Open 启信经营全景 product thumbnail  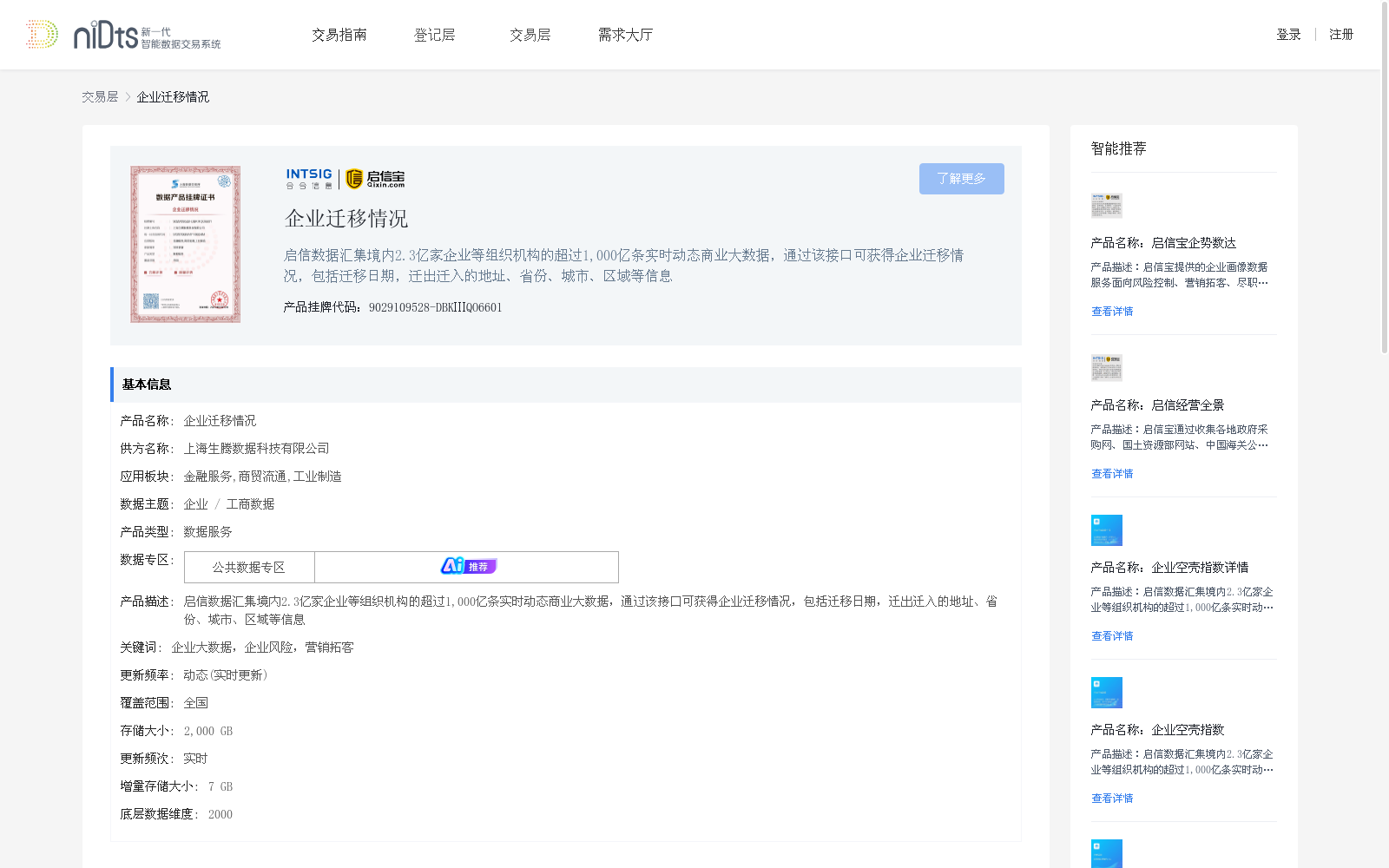click(x=1107, y=368)
